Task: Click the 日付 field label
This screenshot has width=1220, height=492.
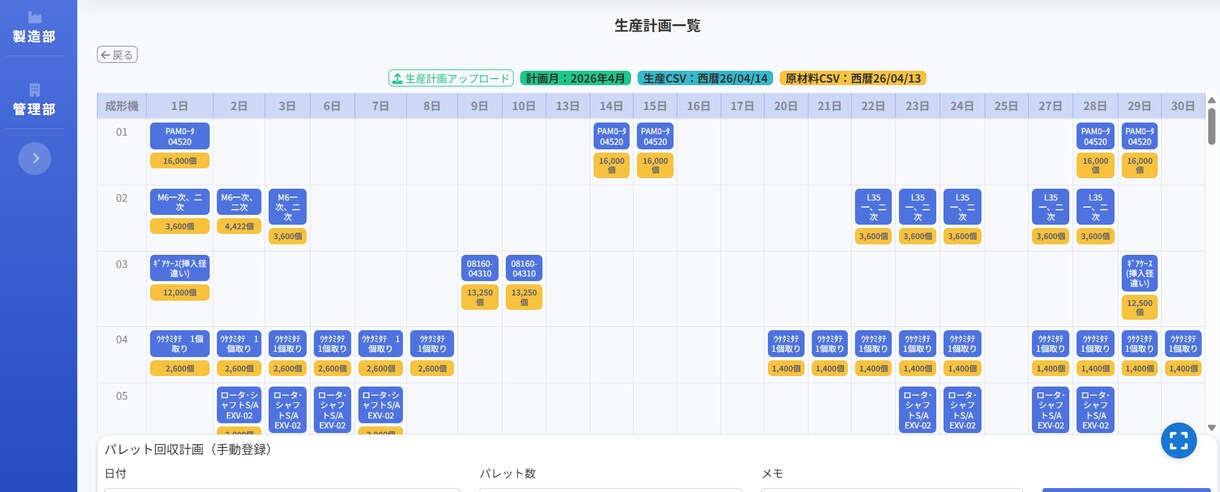Action: [x=115, y=474]
